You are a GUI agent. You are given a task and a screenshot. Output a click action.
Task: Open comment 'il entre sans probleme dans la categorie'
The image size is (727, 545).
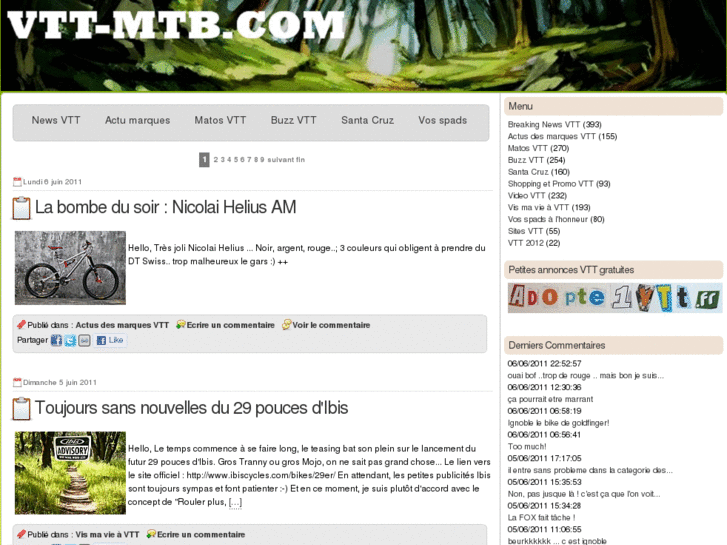[590, 470]
